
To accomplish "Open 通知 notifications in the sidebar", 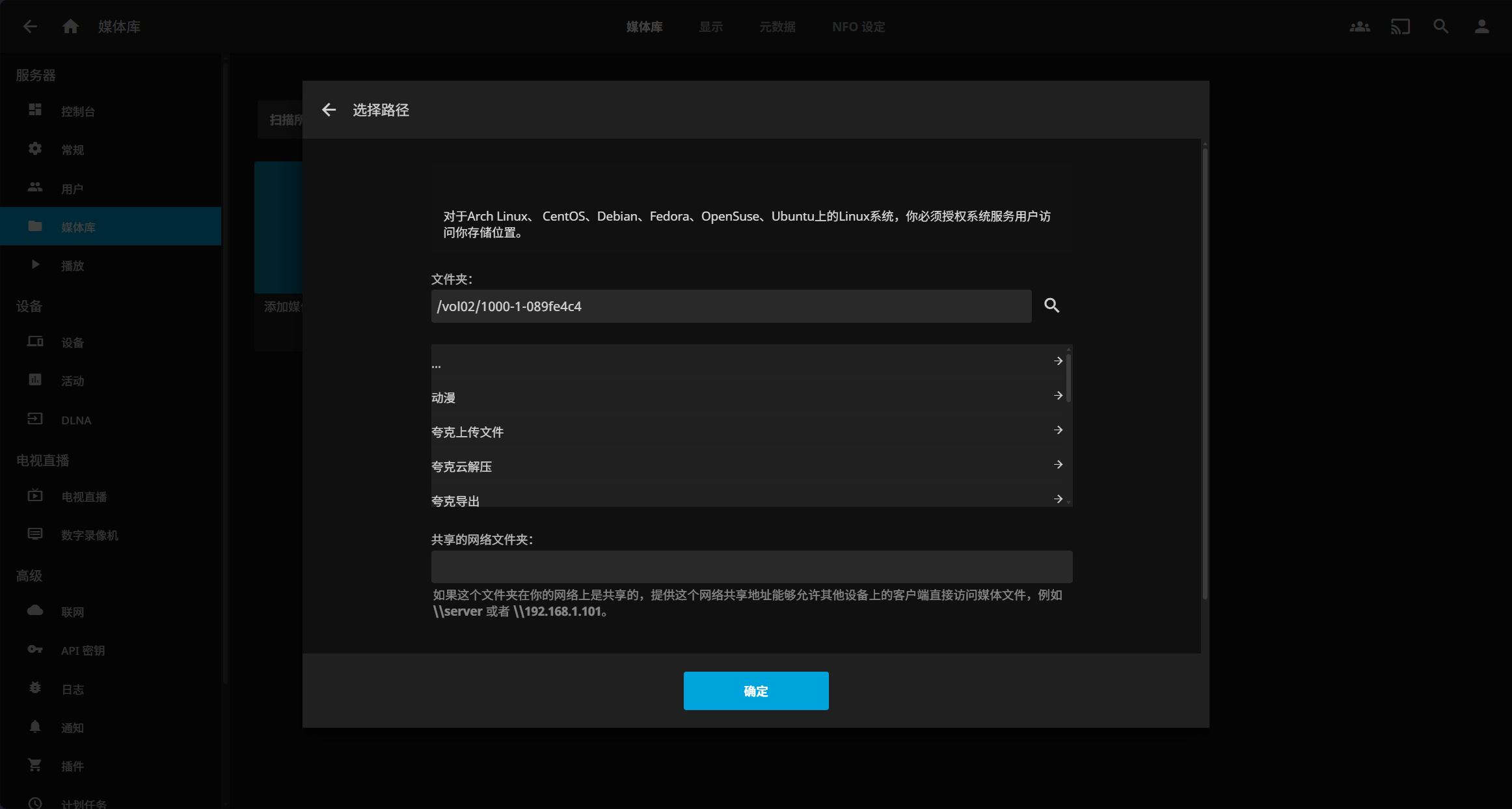I will pos(72,727).
